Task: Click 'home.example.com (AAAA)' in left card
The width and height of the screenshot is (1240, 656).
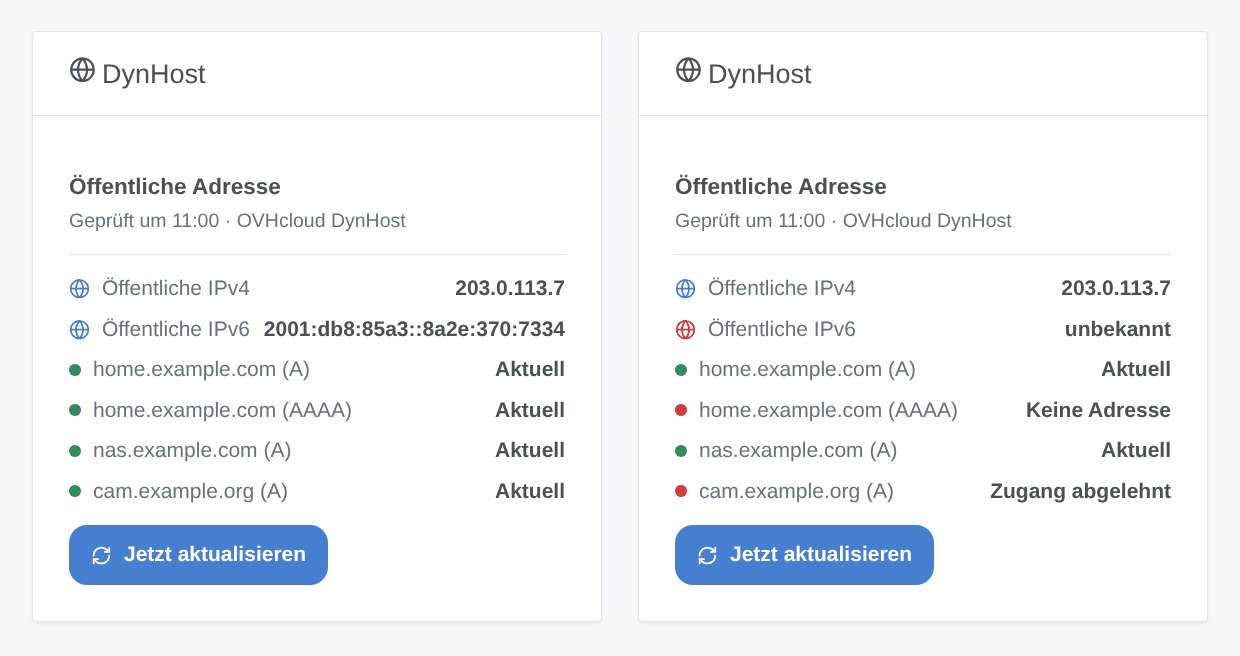Action: pyautogui.click(x=222, y=410)
